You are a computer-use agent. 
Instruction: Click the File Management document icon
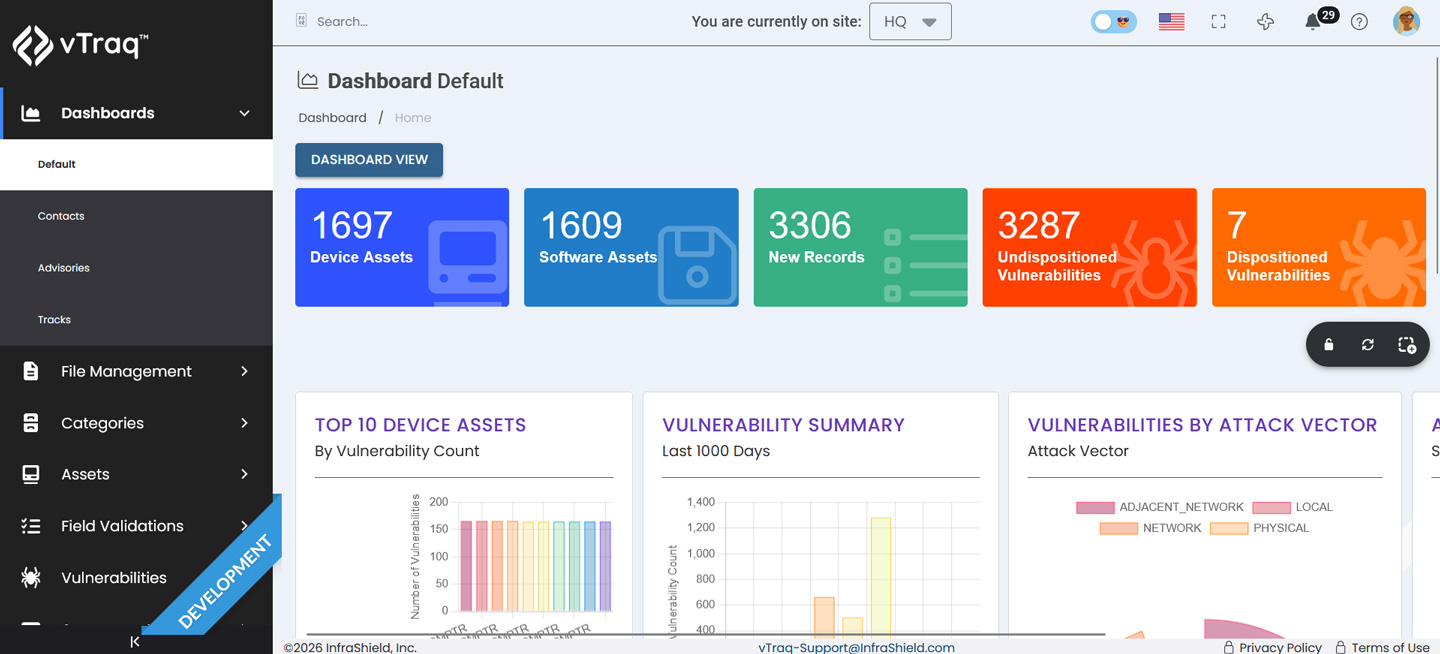[31, 371]
